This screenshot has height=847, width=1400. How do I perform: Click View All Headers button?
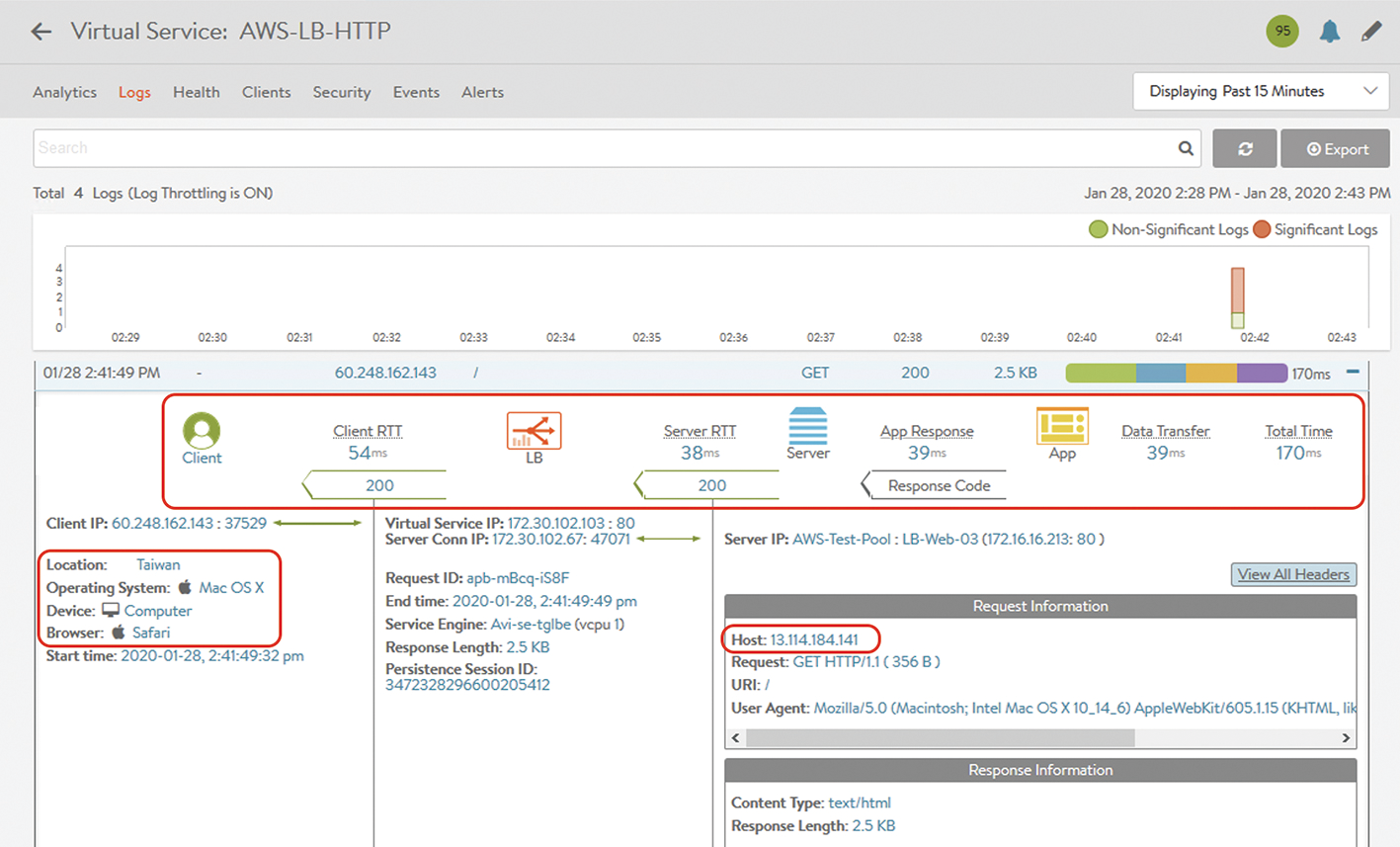1293,574
